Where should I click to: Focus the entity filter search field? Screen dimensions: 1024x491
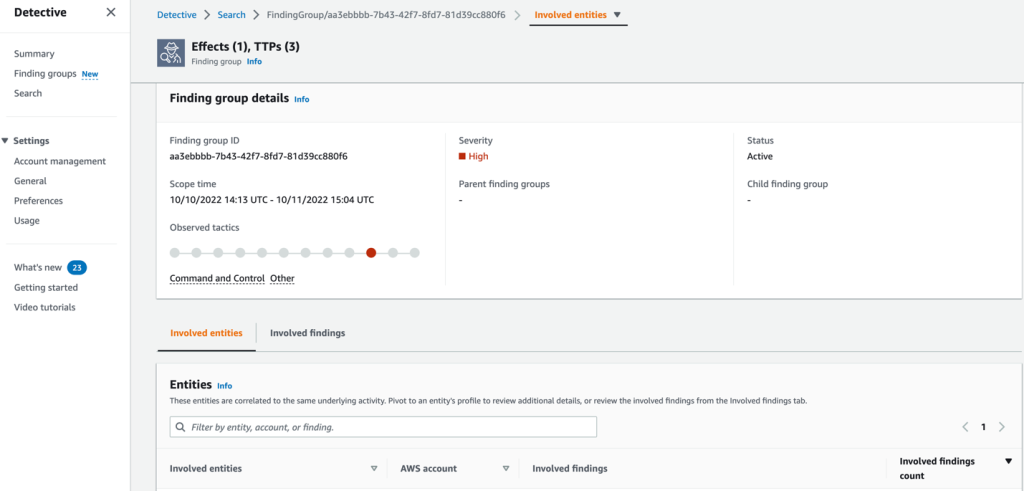383,427
